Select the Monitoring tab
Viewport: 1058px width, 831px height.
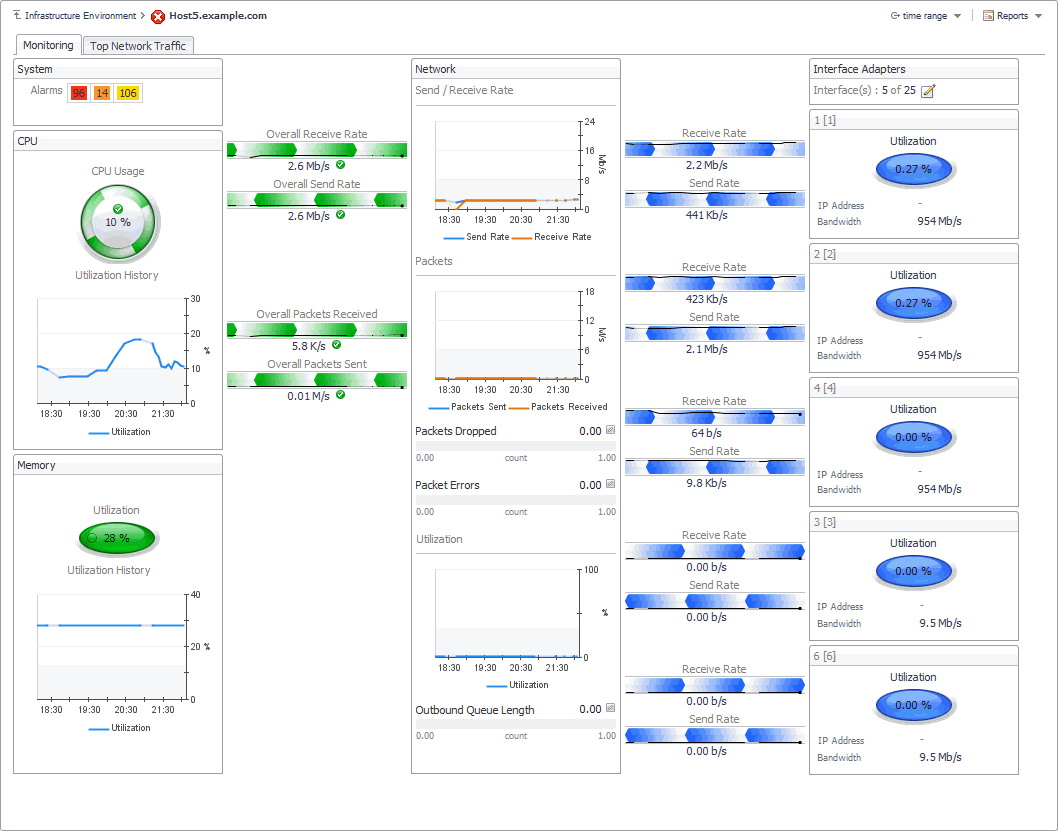click(x=48, y=45)
